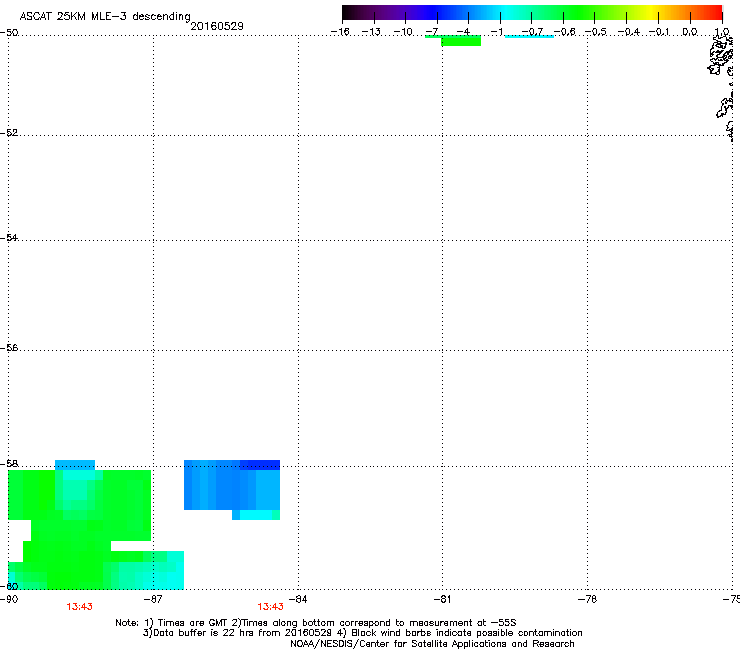The width and height of the screenshot is (740, 650).
Task: Click the 13:43 time nearest -84 longitude
Action: tap(270, 607)
